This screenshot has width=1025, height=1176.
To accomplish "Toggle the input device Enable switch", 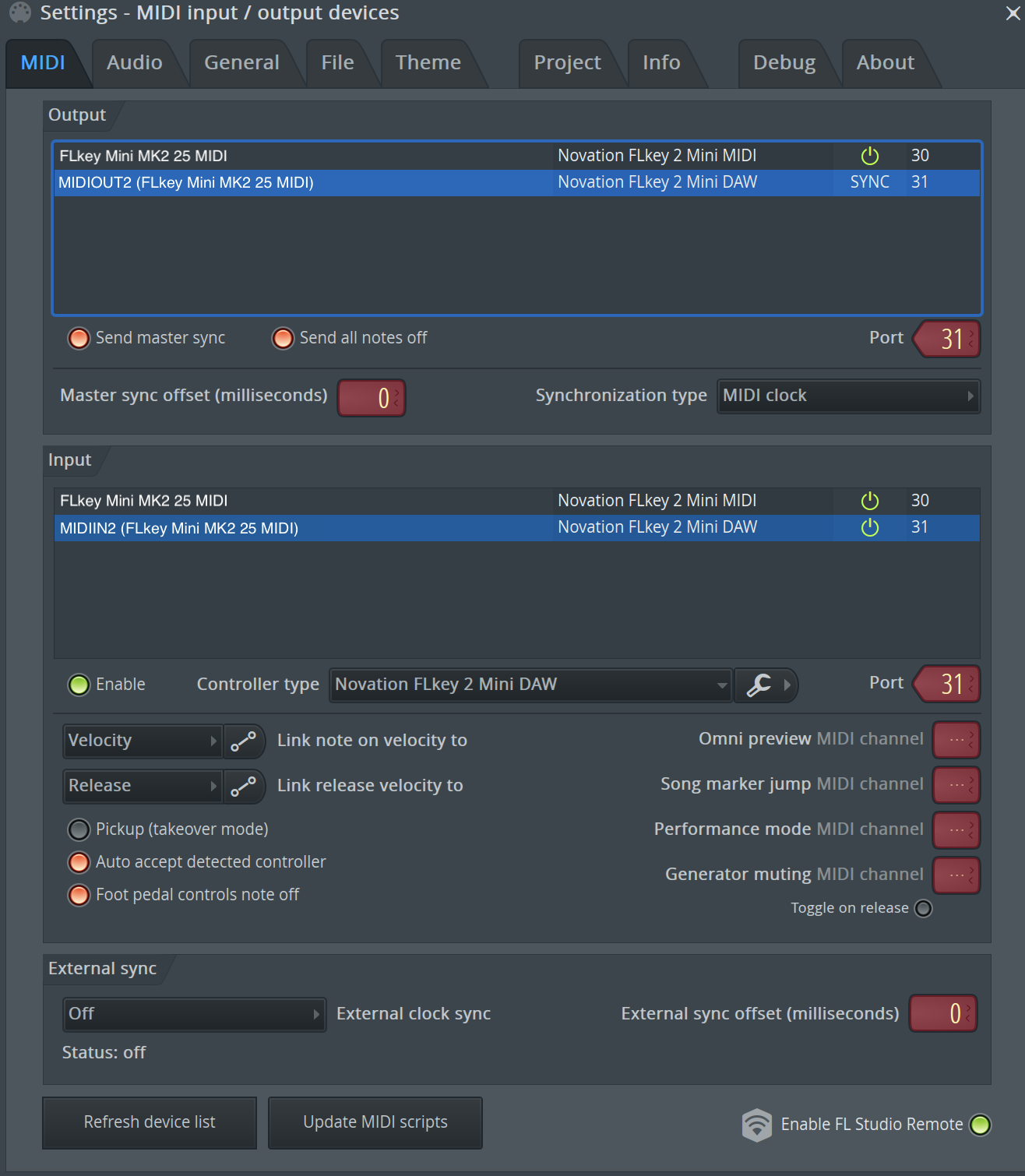I will point(79,685).
